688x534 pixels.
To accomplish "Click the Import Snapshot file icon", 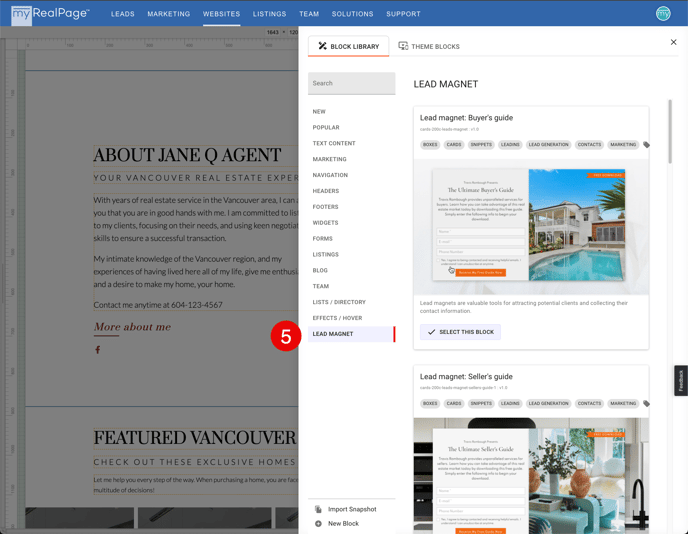I will pos(319,509).
